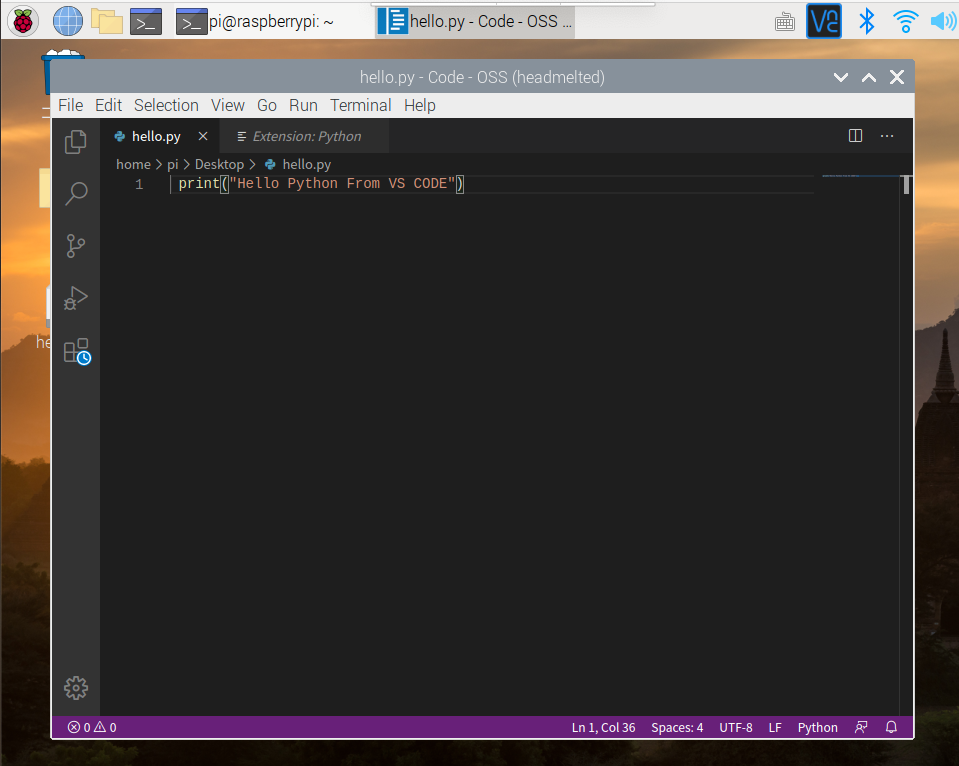Image resolution: width=959 pixels, height=766 pixels.
Task: Open the Selection menu
Action: [166, 105]
